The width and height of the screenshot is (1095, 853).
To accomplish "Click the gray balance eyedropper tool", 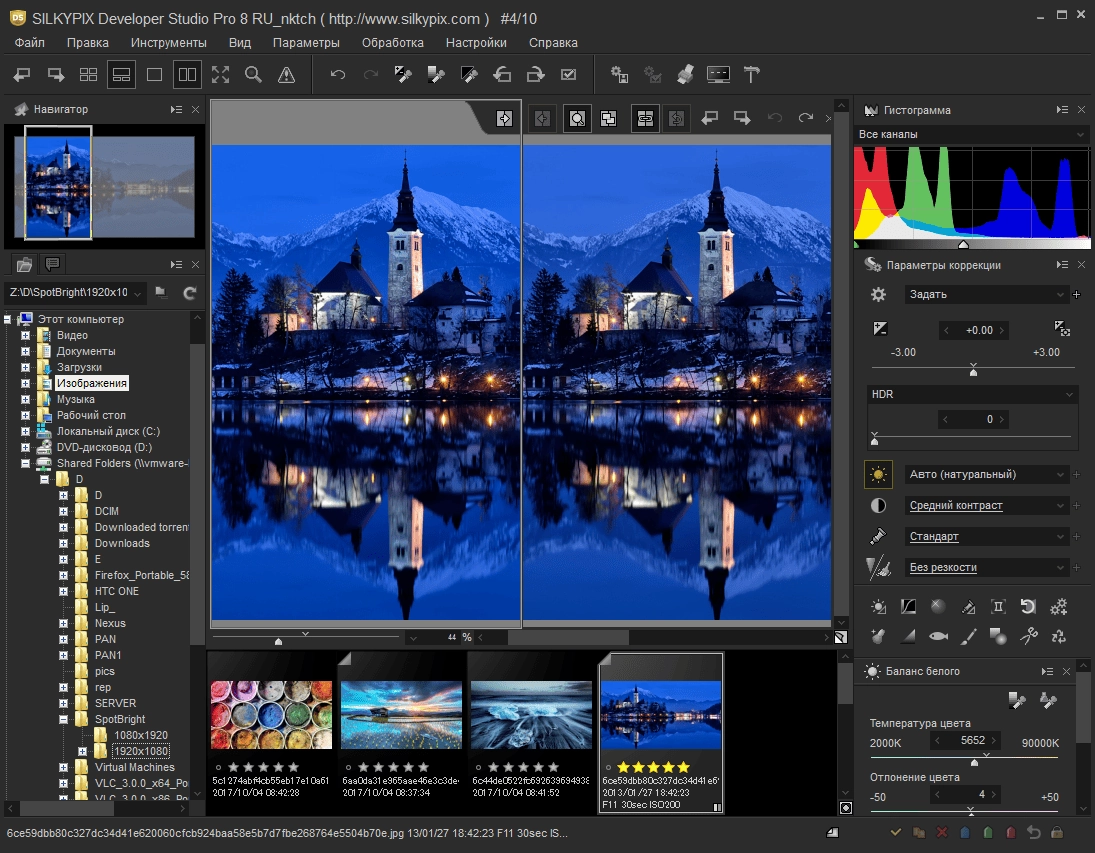I will (x=436, y=75).
